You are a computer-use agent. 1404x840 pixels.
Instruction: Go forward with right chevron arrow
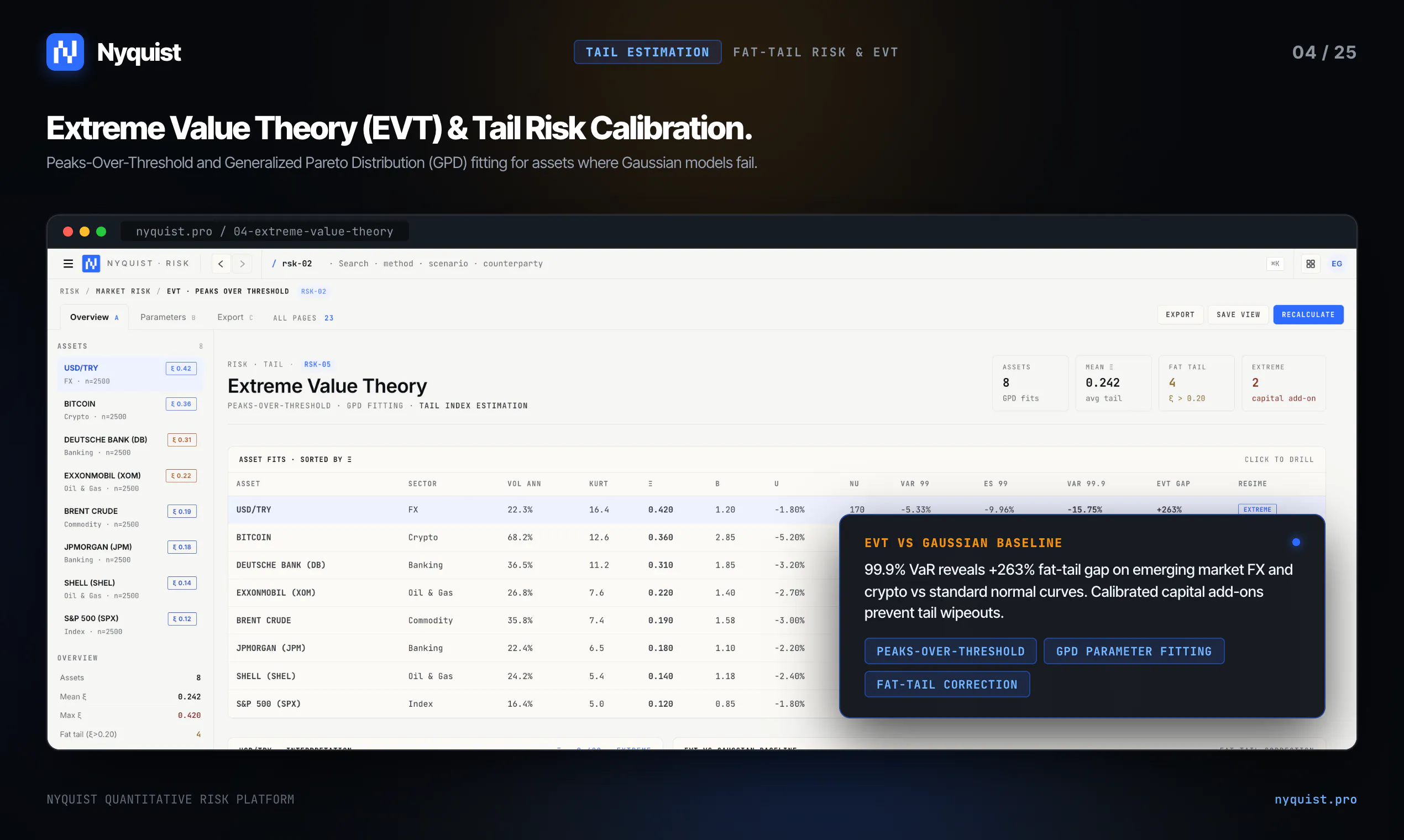pyautogui.click(x=242, y=264)
